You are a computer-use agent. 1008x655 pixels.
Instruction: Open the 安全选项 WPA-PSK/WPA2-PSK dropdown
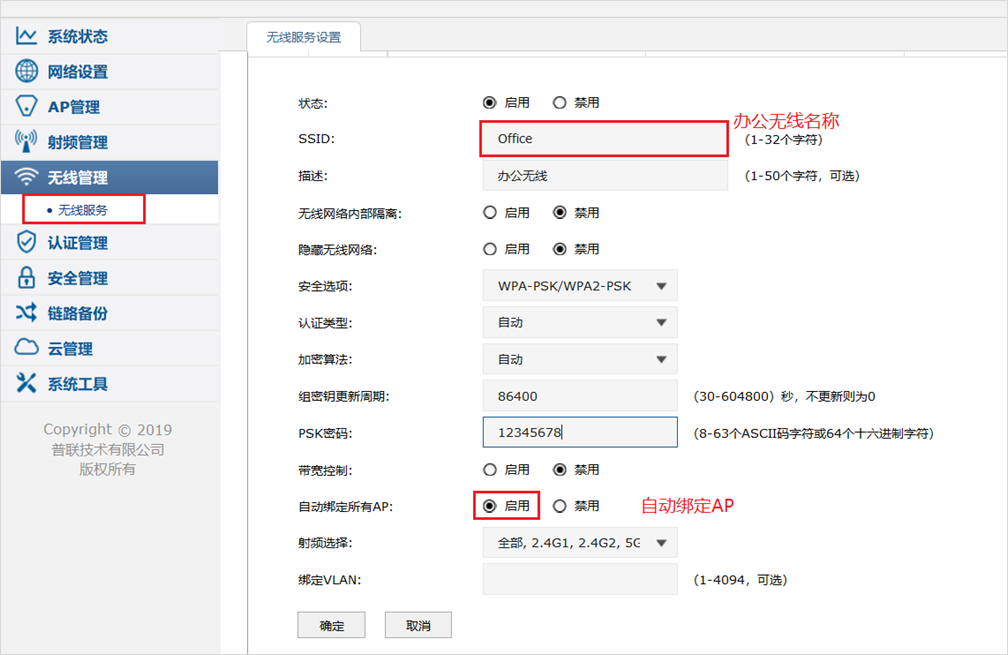(x=580, y=286)
